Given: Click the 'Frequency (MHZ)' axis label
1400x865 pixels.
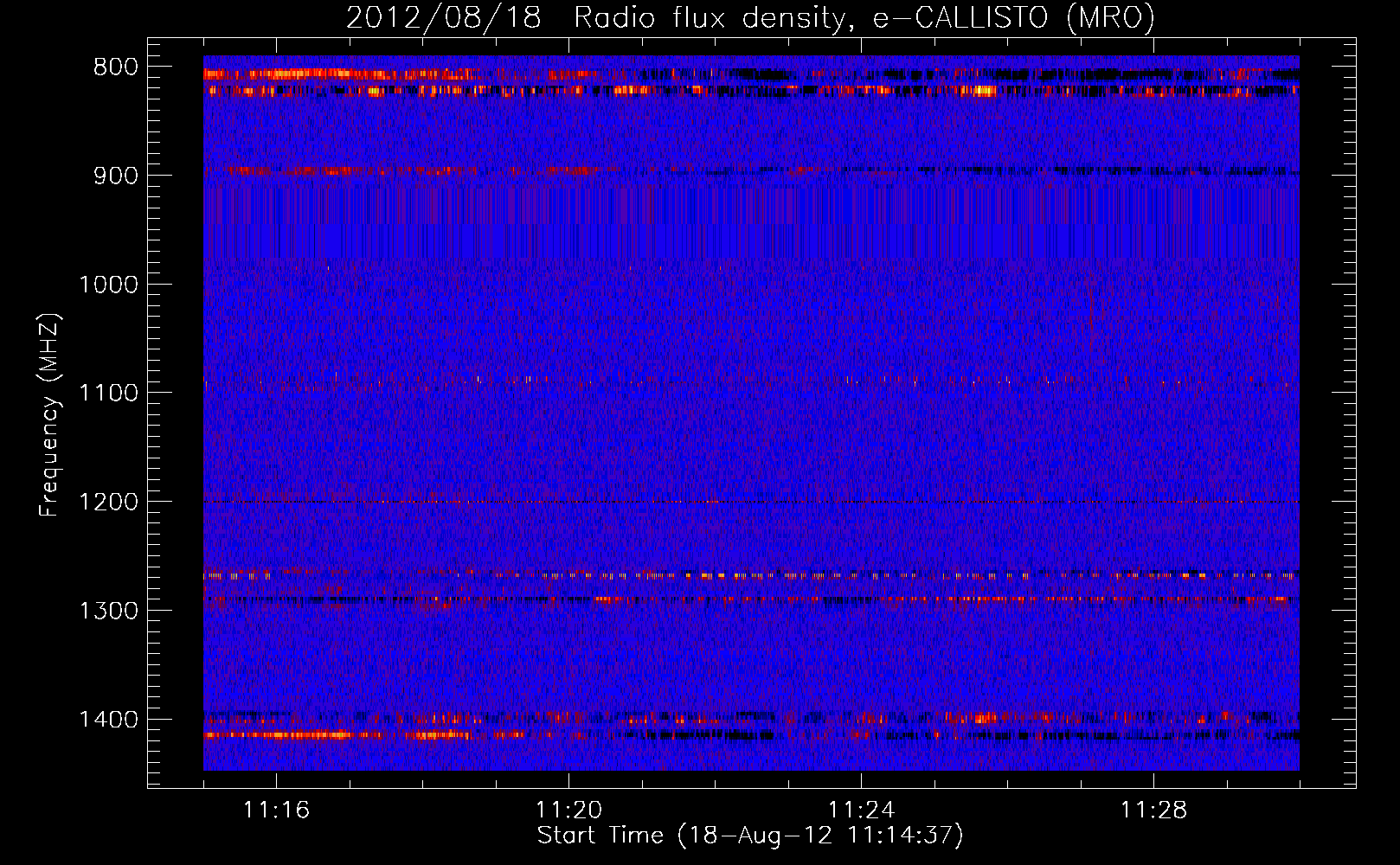Looking at the screenshot, I should point(49,415).
